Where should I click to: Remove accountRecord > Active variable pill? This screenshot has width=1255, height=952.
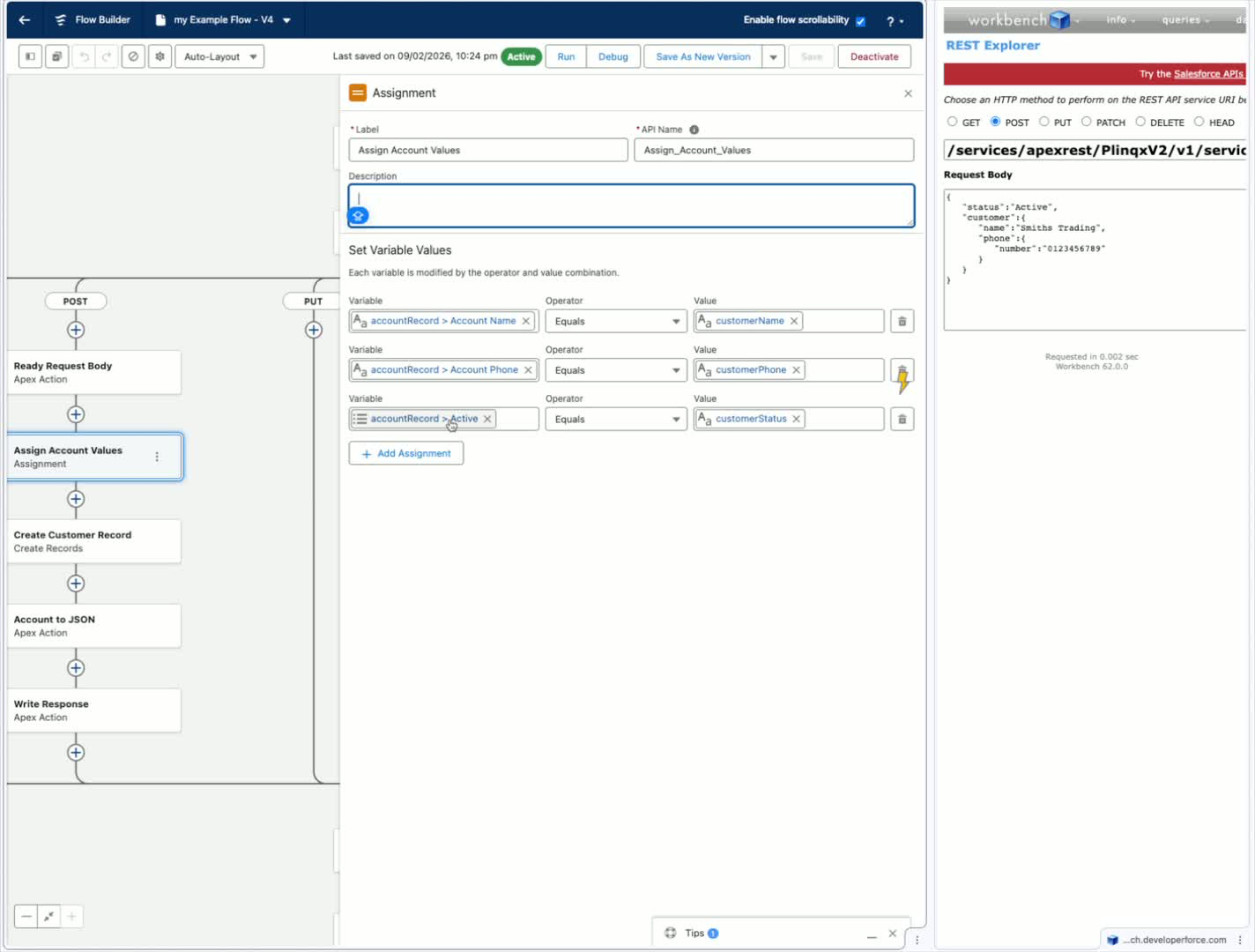tap(487, 419)
